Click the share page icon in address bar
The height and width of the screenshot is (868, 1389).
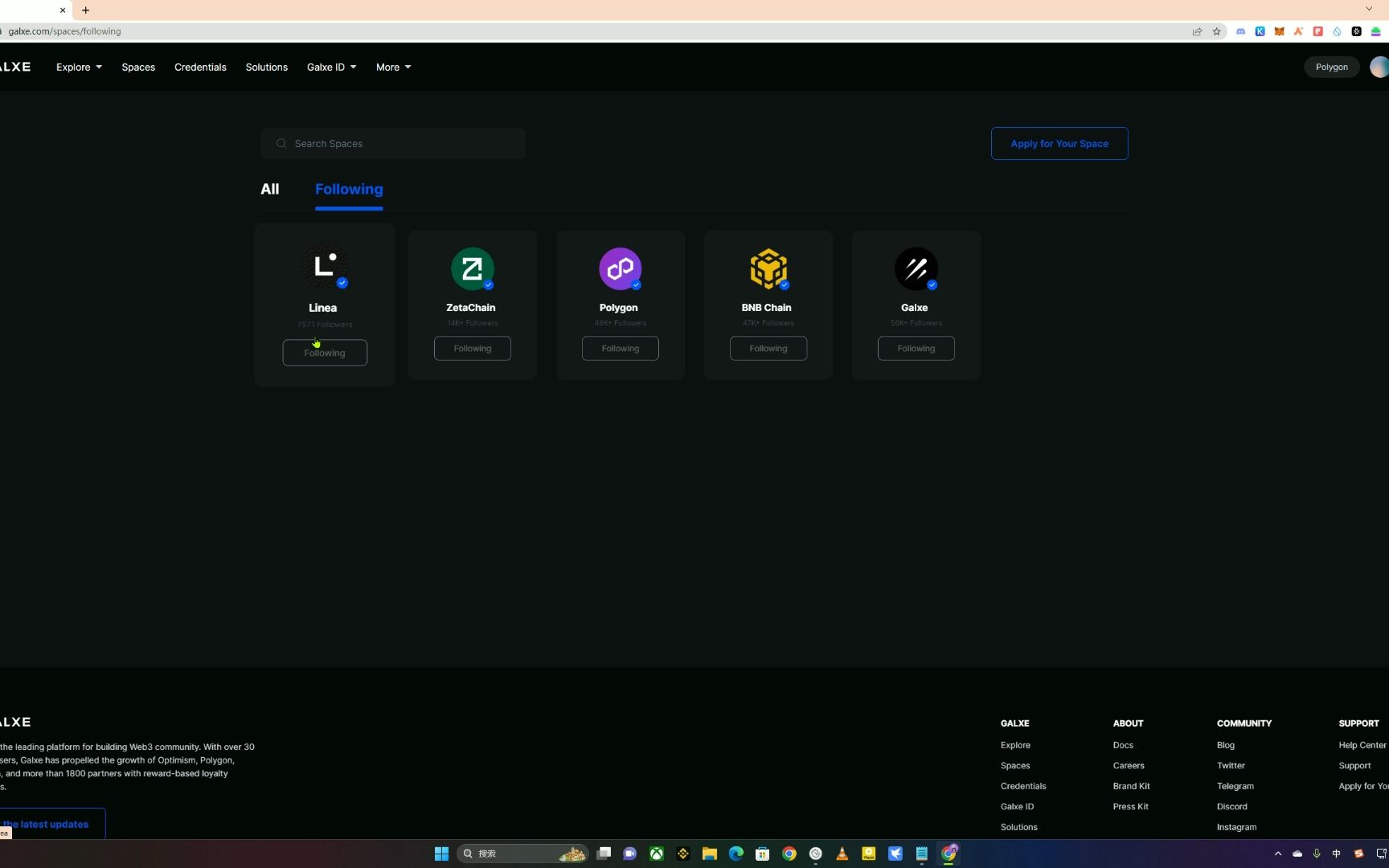pyautogui.click(x=1197, y=31)
